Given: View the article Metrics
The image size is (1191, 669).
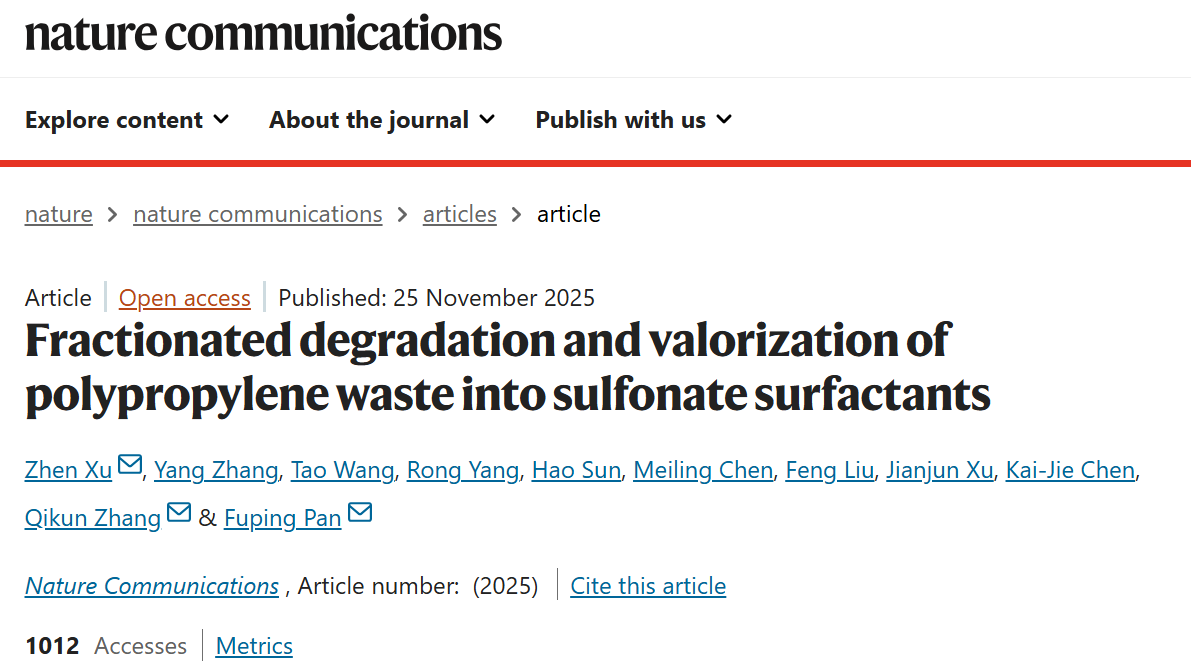Looking at the screenshot, I should 254,646.
